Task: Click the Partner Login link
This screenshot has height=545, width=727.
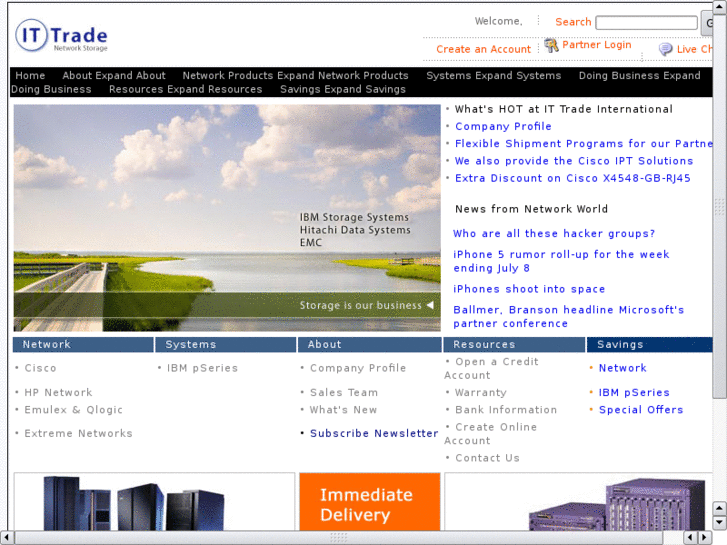Action: pyautogui.click(x=596, y=45)
